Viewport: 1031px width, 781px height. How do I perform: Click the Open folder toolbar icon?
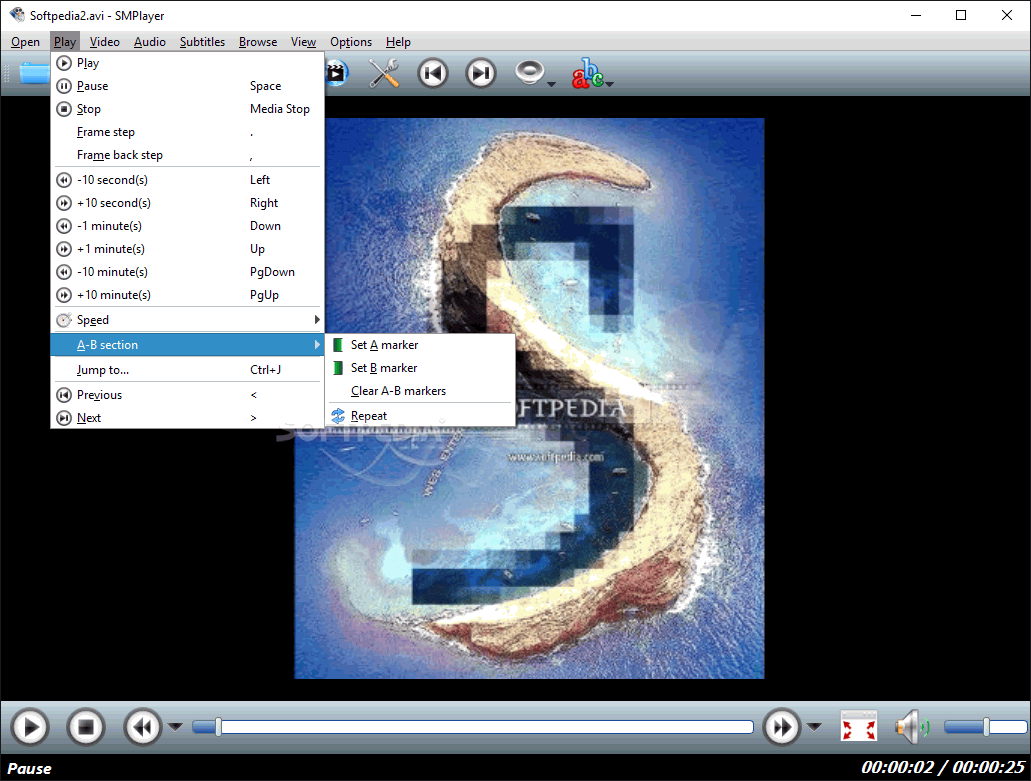34,73
